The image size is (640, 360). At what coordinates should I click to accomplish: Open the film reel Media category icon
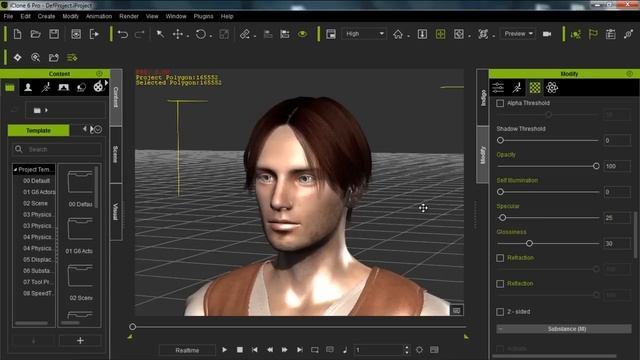point(98,87)
